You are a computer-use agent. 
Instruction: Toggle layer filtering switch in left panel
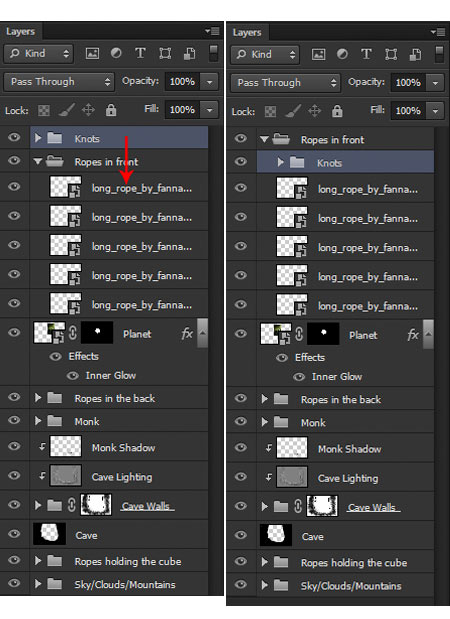214,53
